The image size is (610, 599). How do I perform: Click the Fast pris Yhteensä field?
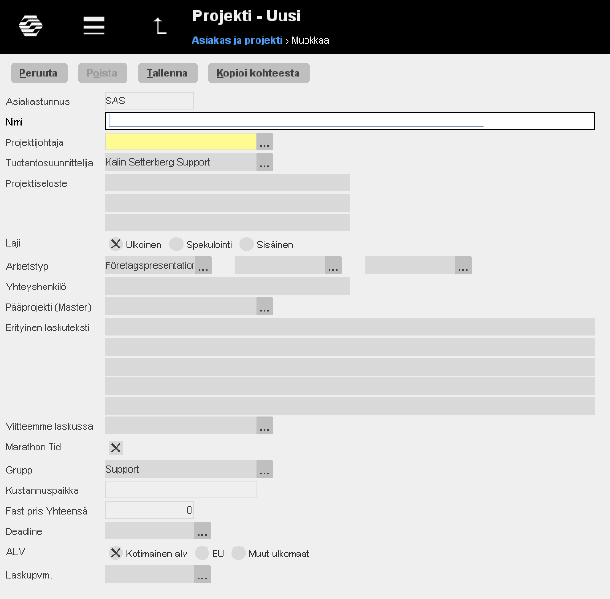click(x=149, y=510)
